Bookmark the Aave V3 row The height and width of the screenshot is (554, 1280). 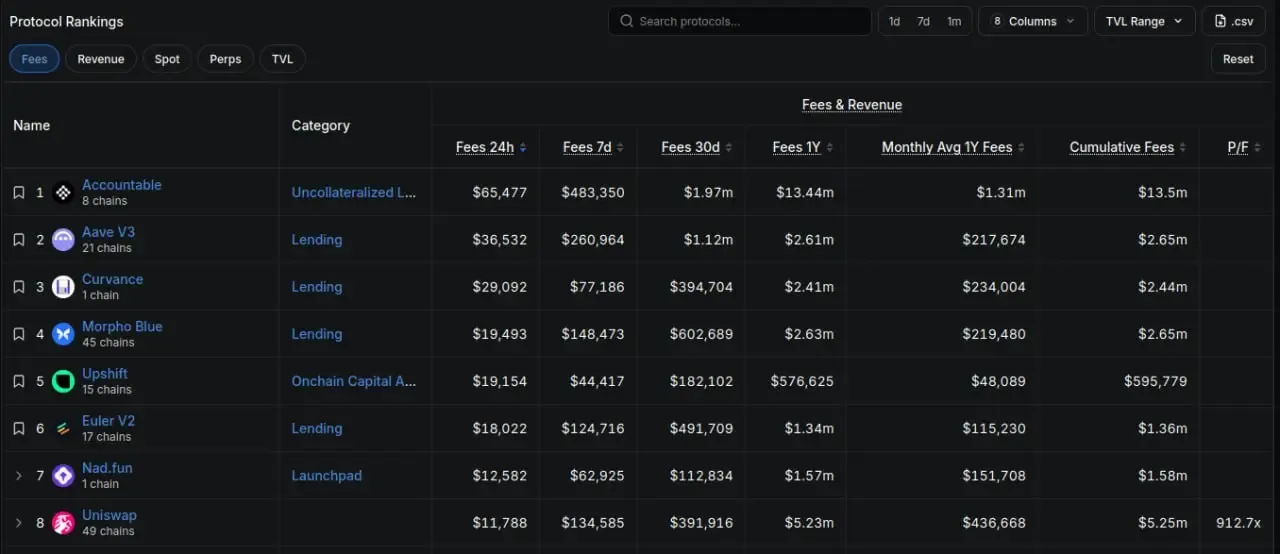pos(19,240)
